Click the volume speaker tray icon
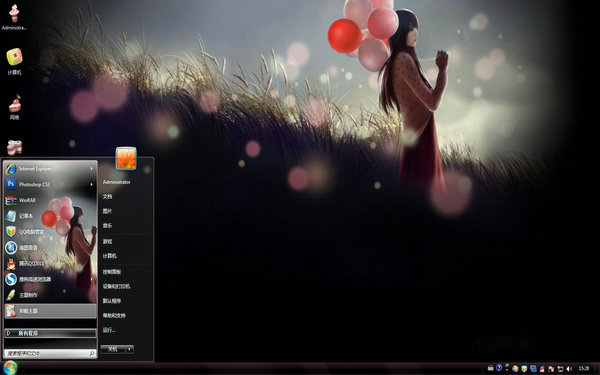Viewport: 600px width, 375px height. [x=569, y=368]
